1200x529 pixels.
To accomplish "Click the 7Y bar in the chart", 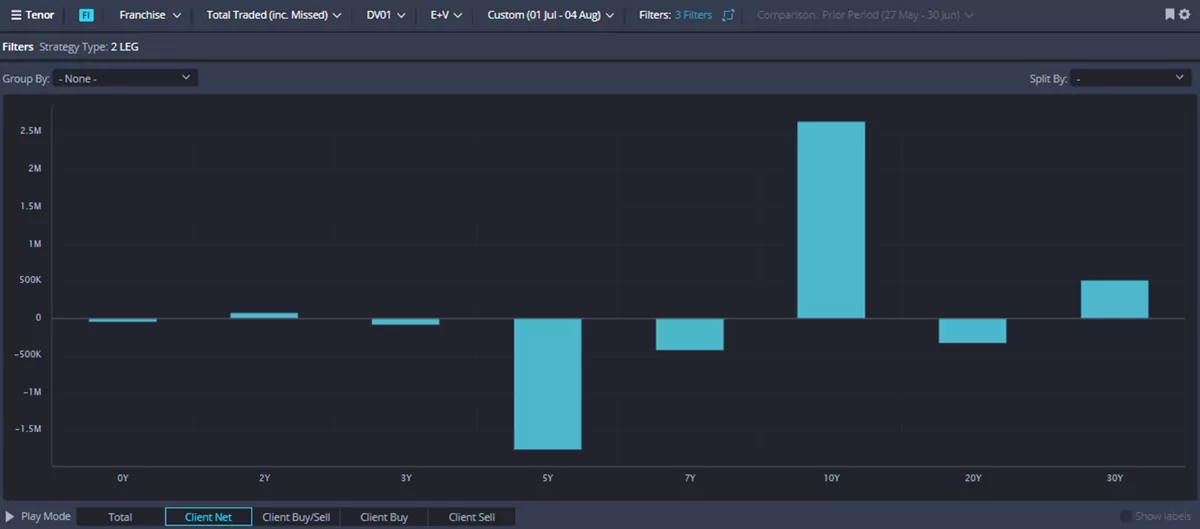I will coord(690,334).
